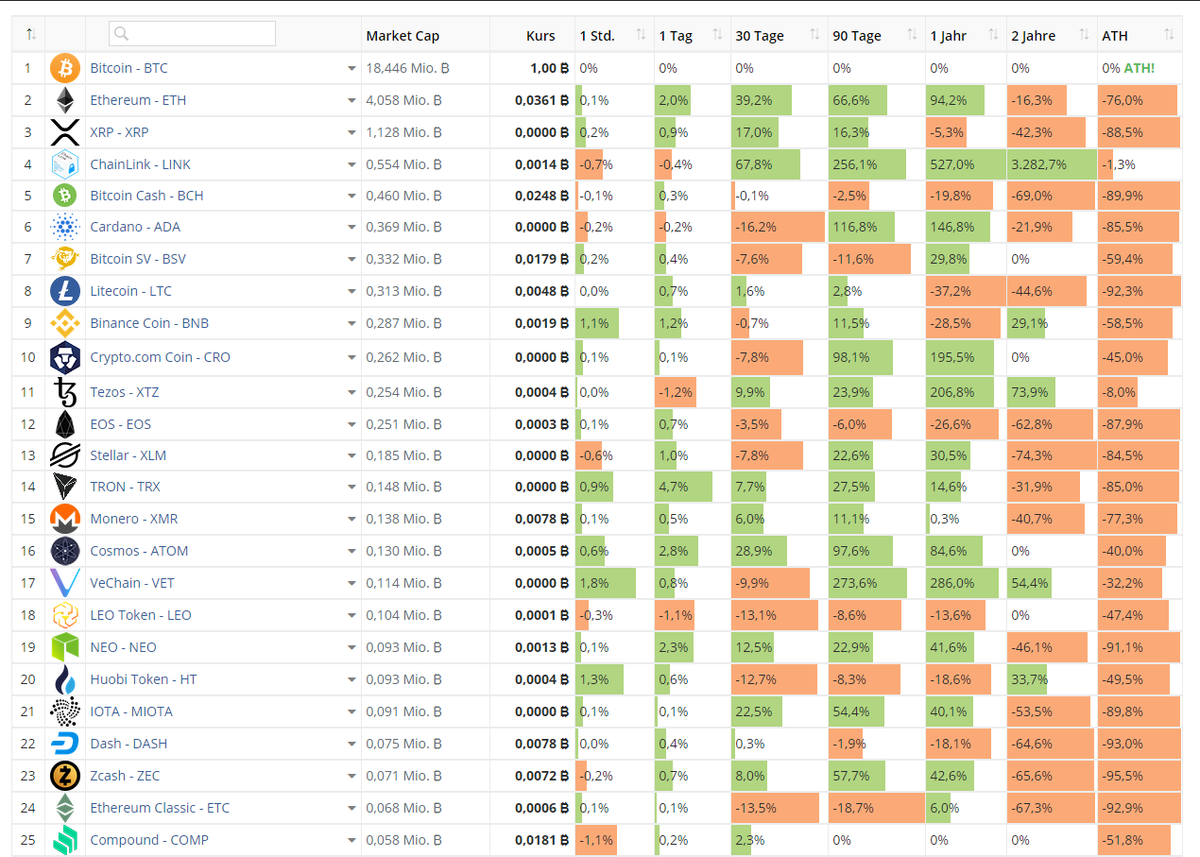Image resolution: width=1200 pixels, height=857 pixels.
Task: Open the dropdown arrow for Litecoin - LTC
Action: click(351, 292)
